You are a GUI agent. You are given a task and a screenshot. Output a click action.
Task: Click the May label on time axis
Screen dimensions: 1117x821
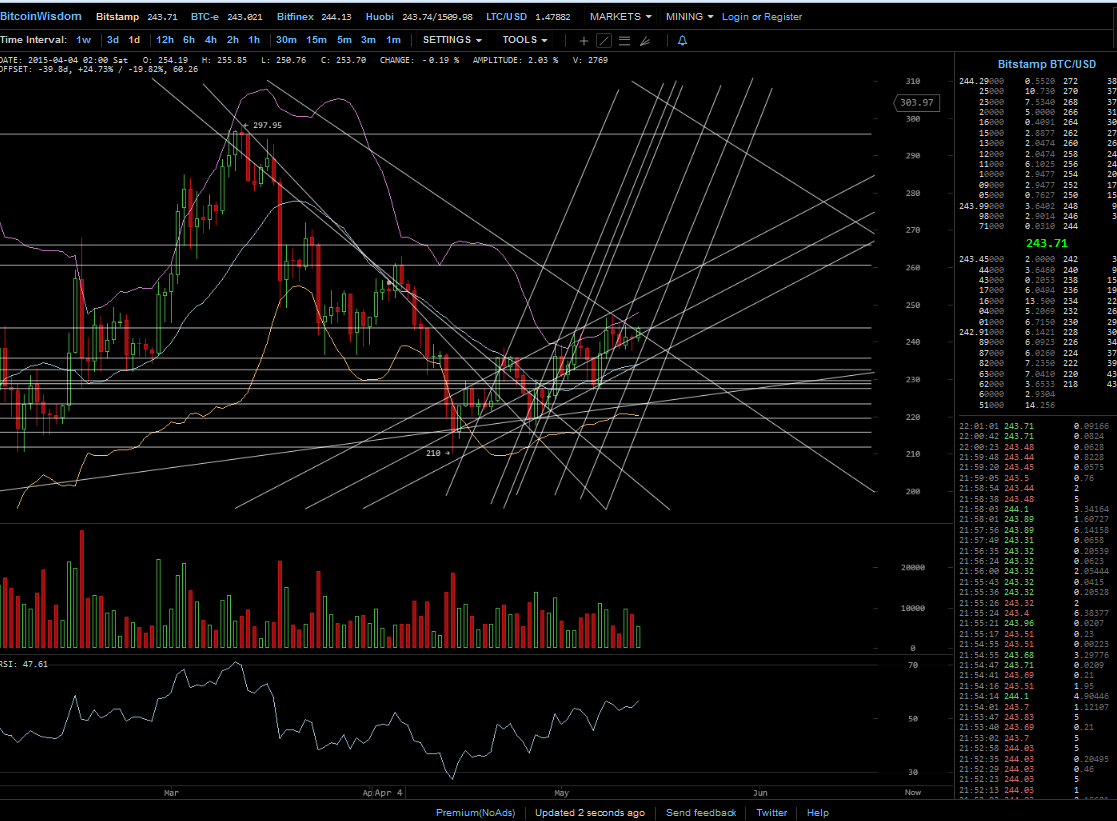[x=561, y=792]
